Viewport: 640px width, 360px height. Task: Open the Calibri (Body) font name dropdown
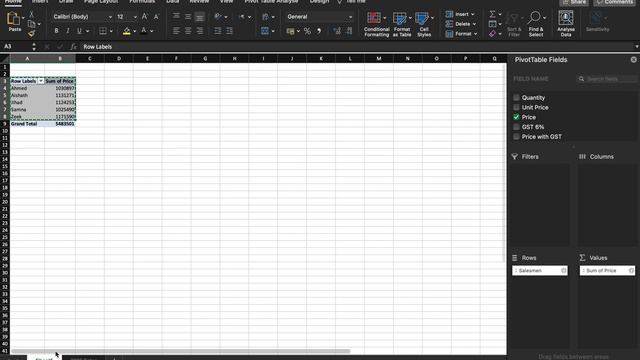(x=110, y=17)
